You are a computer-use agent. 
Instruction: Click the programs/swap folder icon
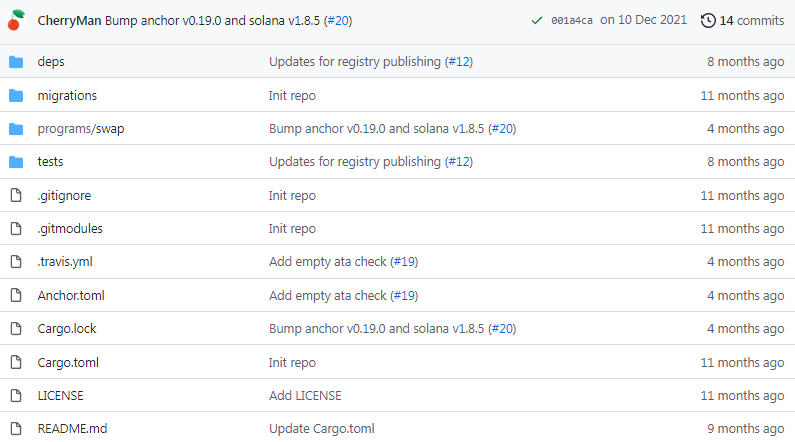16,129
